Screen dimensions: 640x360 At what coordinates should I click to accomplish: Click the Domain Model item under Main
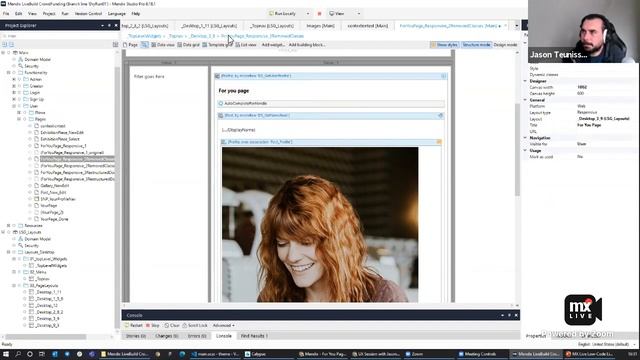pyautogui.click(x=38, y=60)
